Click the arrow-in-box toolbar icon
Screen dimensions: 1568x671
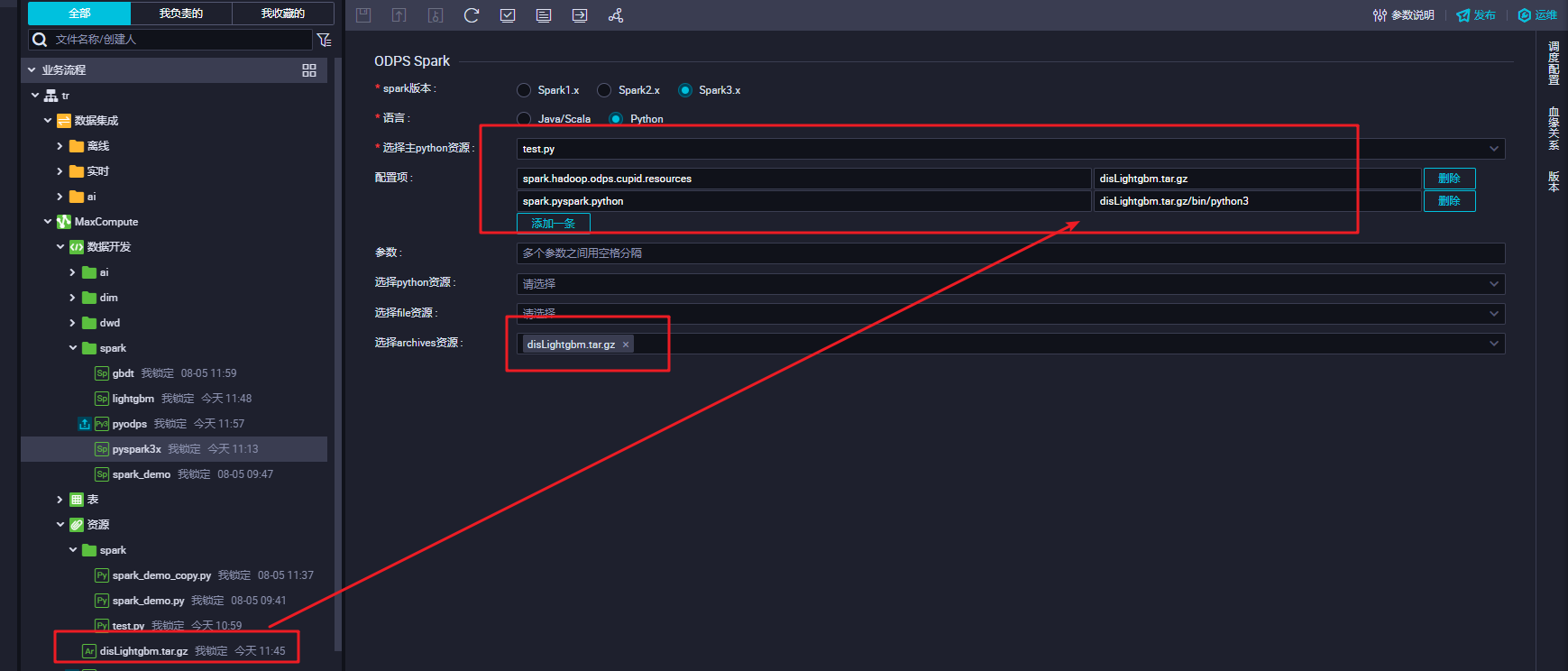click(580, 15)
